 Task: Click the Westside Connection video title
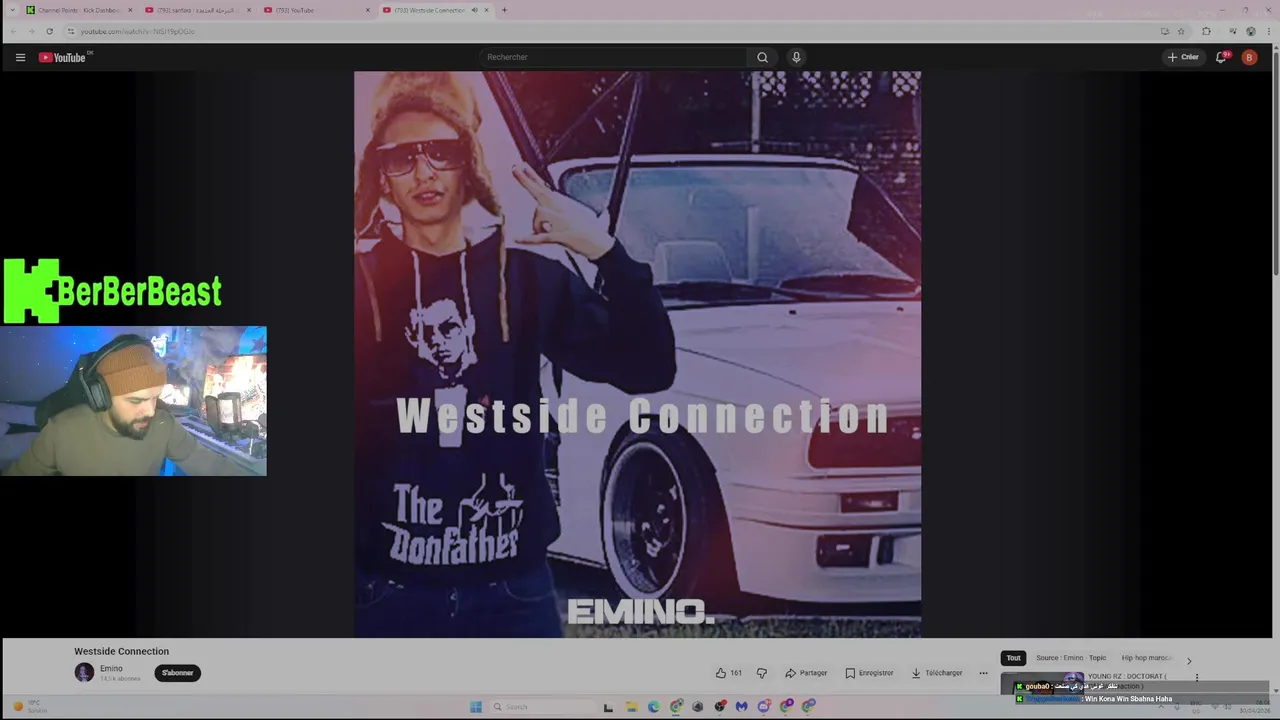121,651
